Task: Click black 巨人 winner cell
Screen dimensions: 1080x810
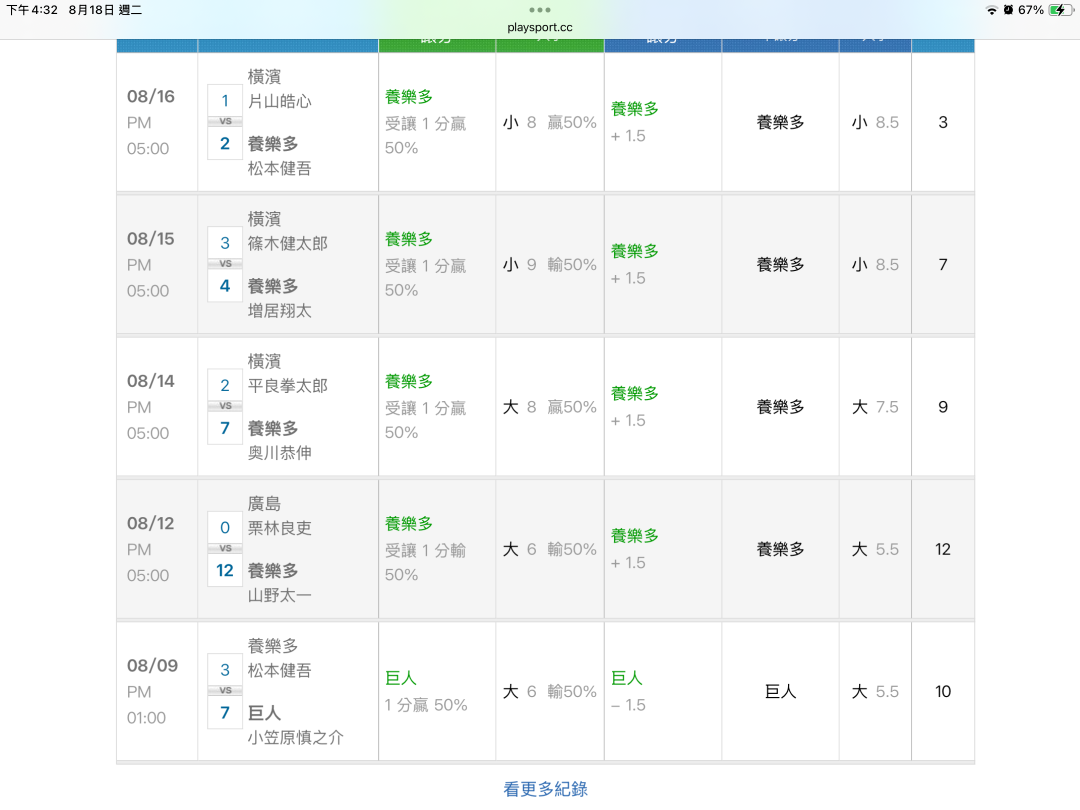Action: point(780,692)
